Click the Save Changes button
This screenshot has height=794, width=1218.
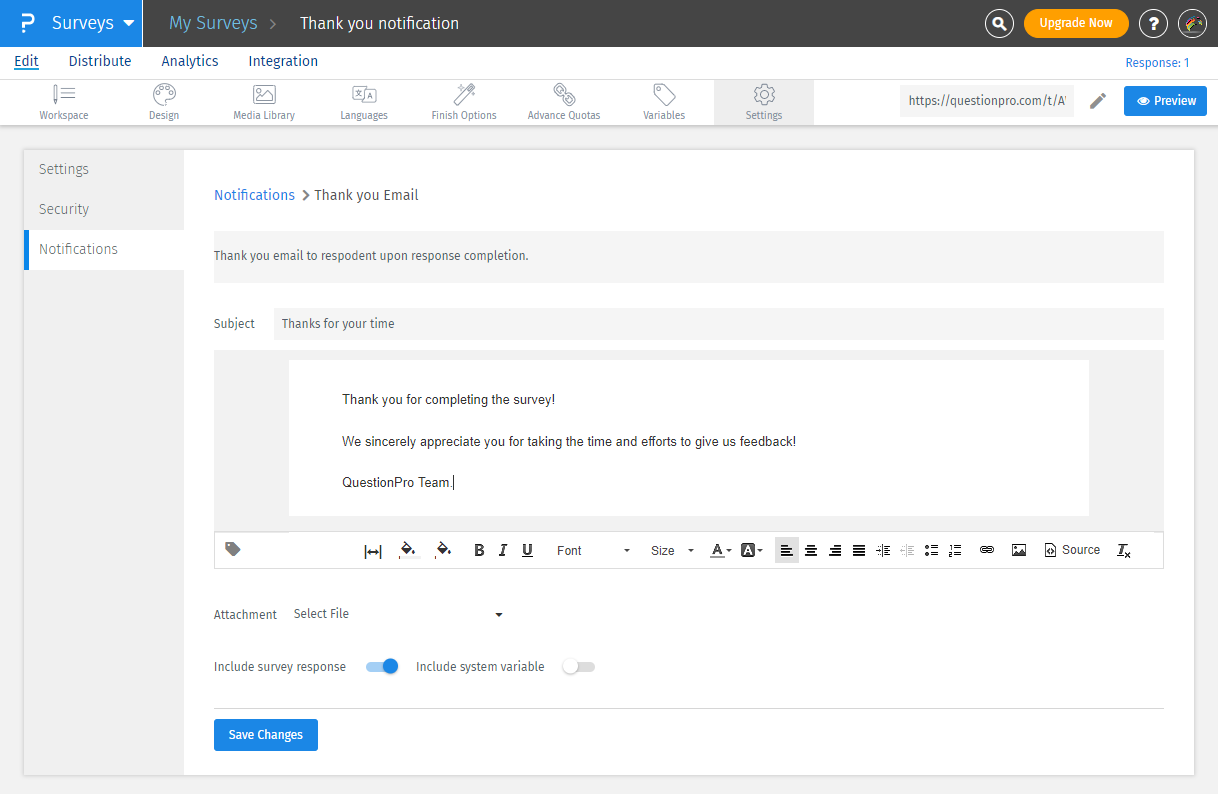click(x=265, y=735)
